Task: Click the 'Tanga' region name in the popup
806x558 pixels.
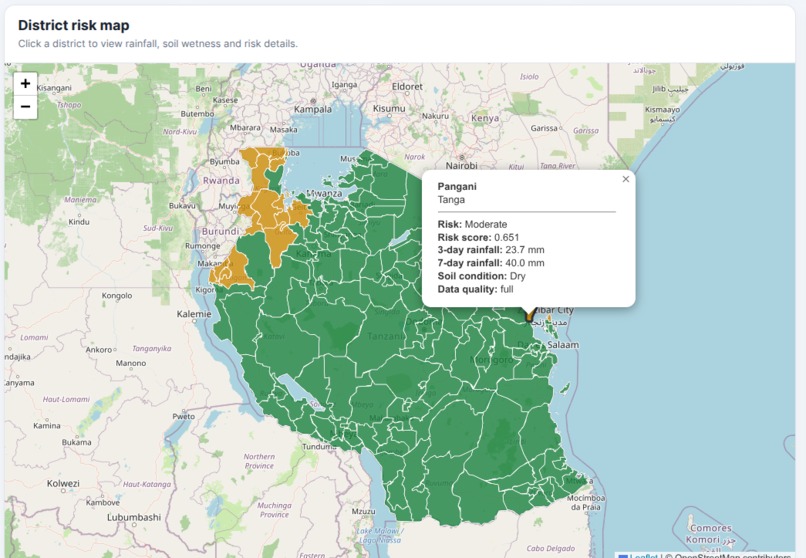Action: tap(451, 200)
